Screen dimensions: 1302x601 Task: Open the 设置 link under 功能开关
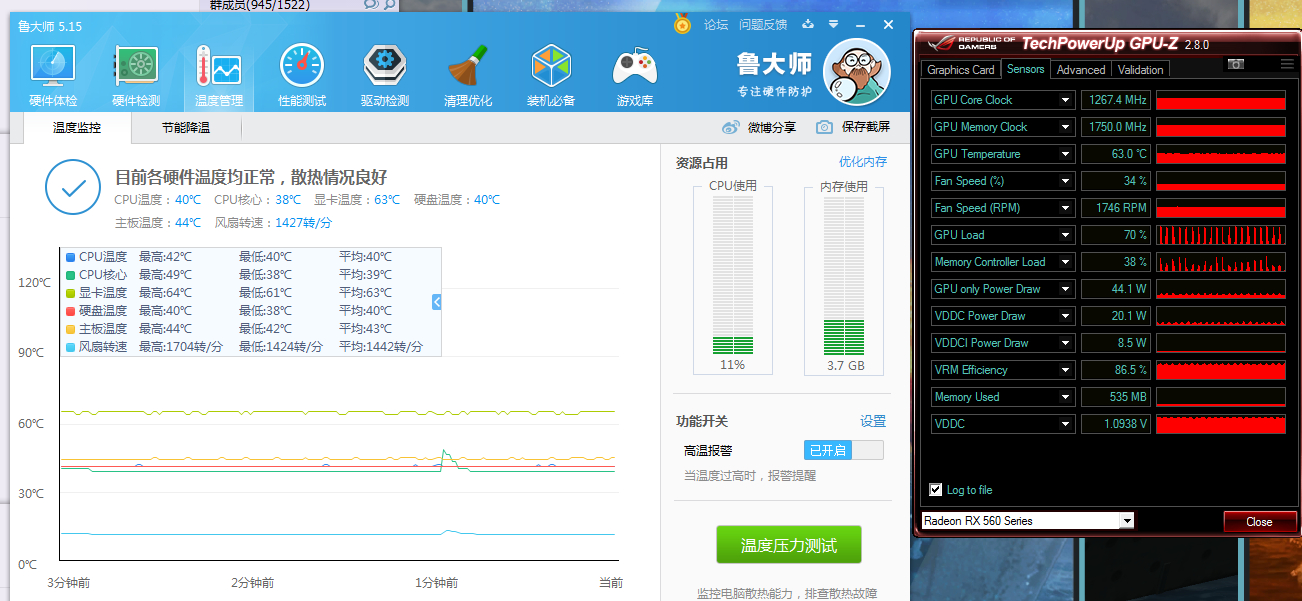[873, 422]
